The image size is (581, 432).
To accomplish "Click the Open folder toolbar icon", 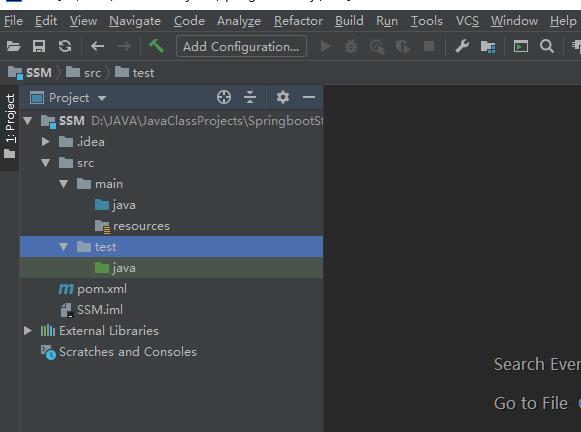I will point(13,47).
